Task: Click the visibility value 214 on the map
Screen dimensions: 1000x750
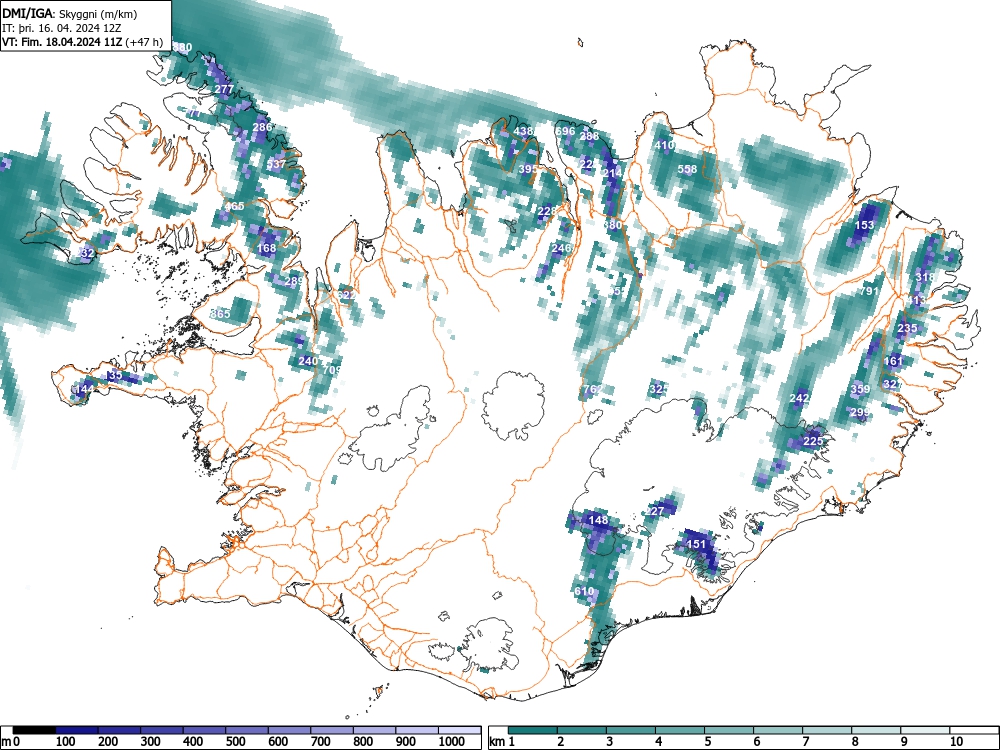Action: click(x=612, y=173)
